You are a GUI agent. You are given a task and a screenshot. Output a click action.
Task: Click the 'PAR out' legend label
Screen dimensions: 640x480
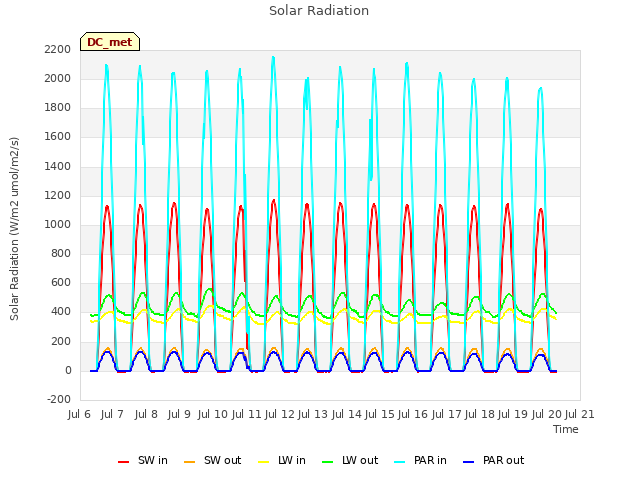click(x=503, y=460)
